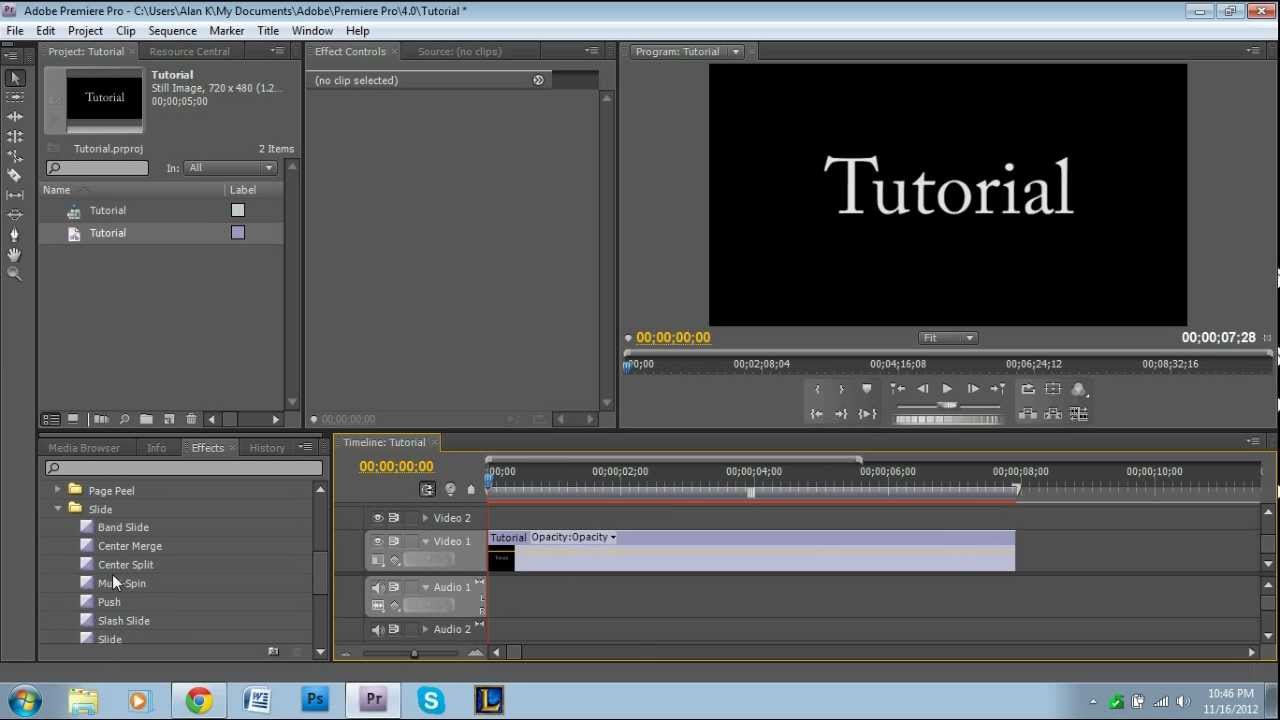Toggle sync lock for Video 1 track
The height and width of the screenshot is (720, 1280).
(394, 541)
